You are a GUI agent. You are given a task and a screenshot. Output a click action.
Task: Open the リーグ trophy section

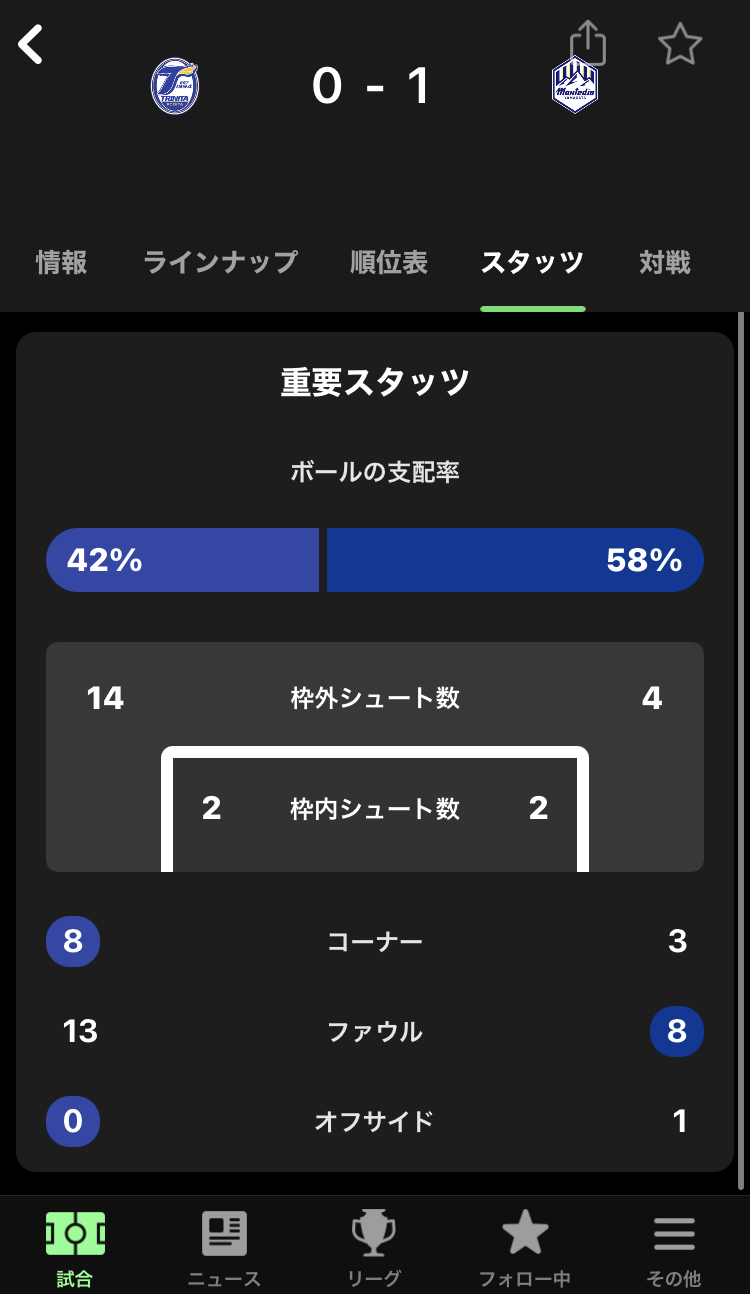click(374, 1246)
